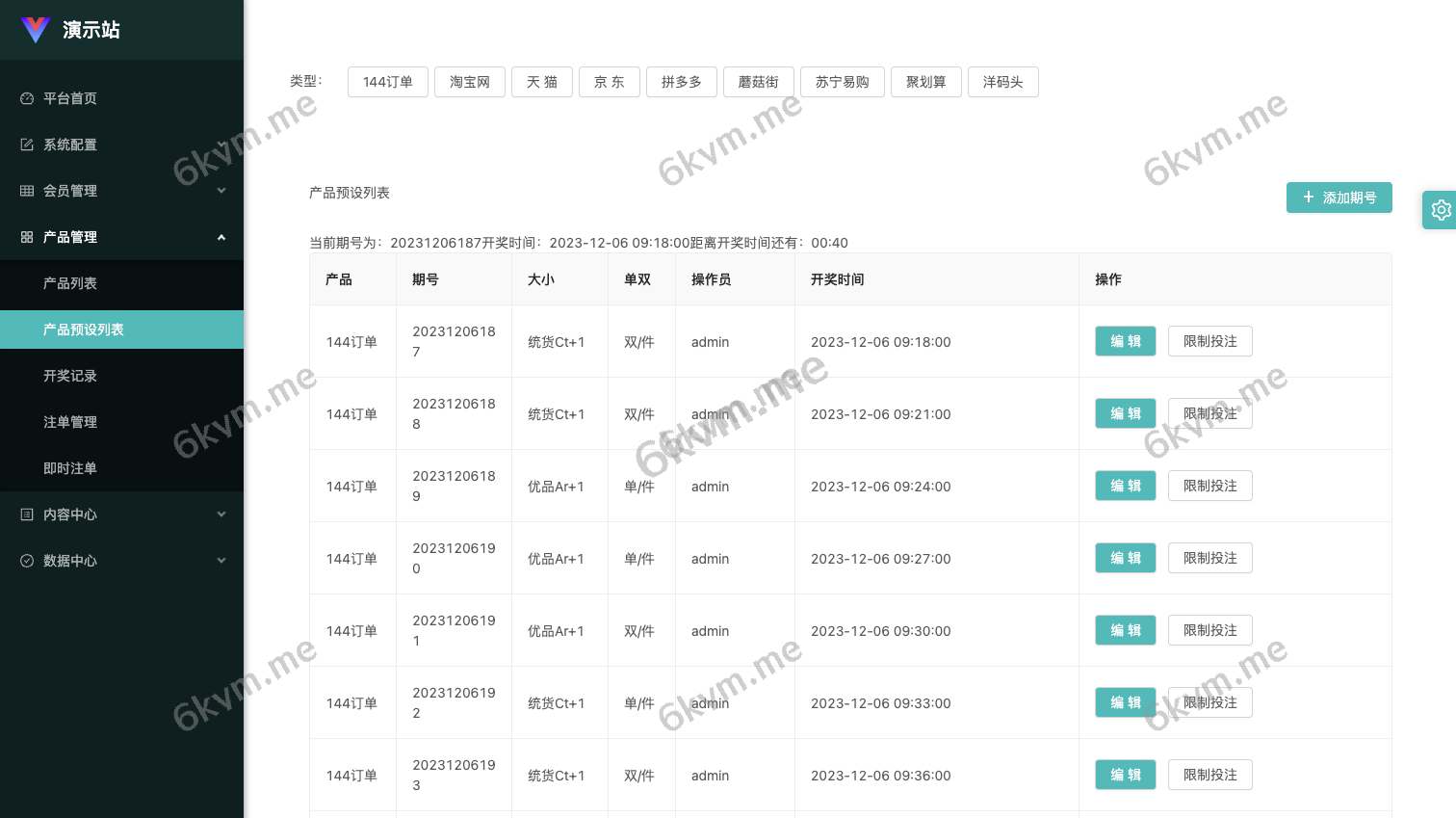1456x818 pixels.
Task: Select the 京东 order type
Action: point(610,82)
